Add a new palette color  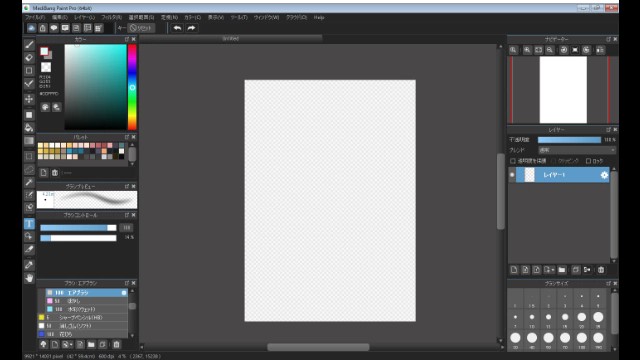point(44,173)
